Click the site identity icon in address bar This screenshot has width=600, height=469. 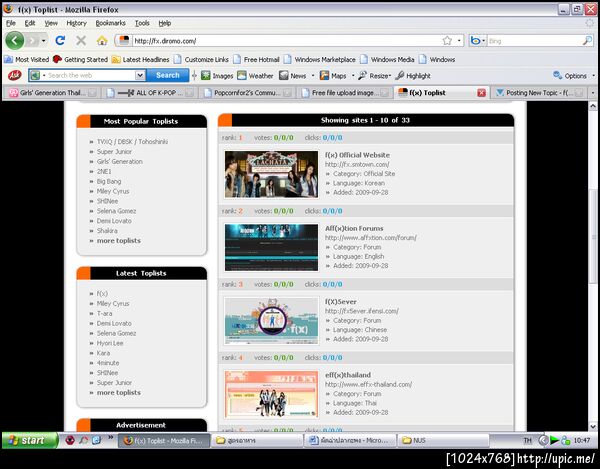[x=124, y=41]
